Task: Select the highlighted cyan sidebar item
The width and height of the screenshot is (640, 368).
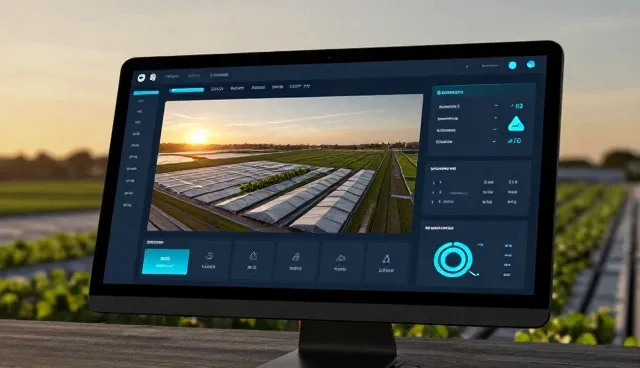Action: point(146,93)
